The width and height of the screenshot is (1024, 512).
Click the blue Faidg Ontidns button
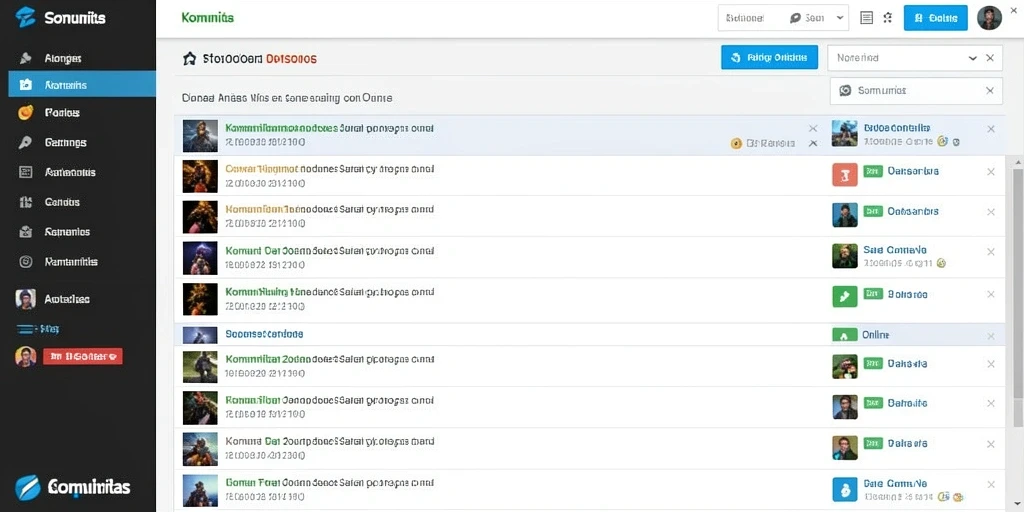(x=769, y=57)
